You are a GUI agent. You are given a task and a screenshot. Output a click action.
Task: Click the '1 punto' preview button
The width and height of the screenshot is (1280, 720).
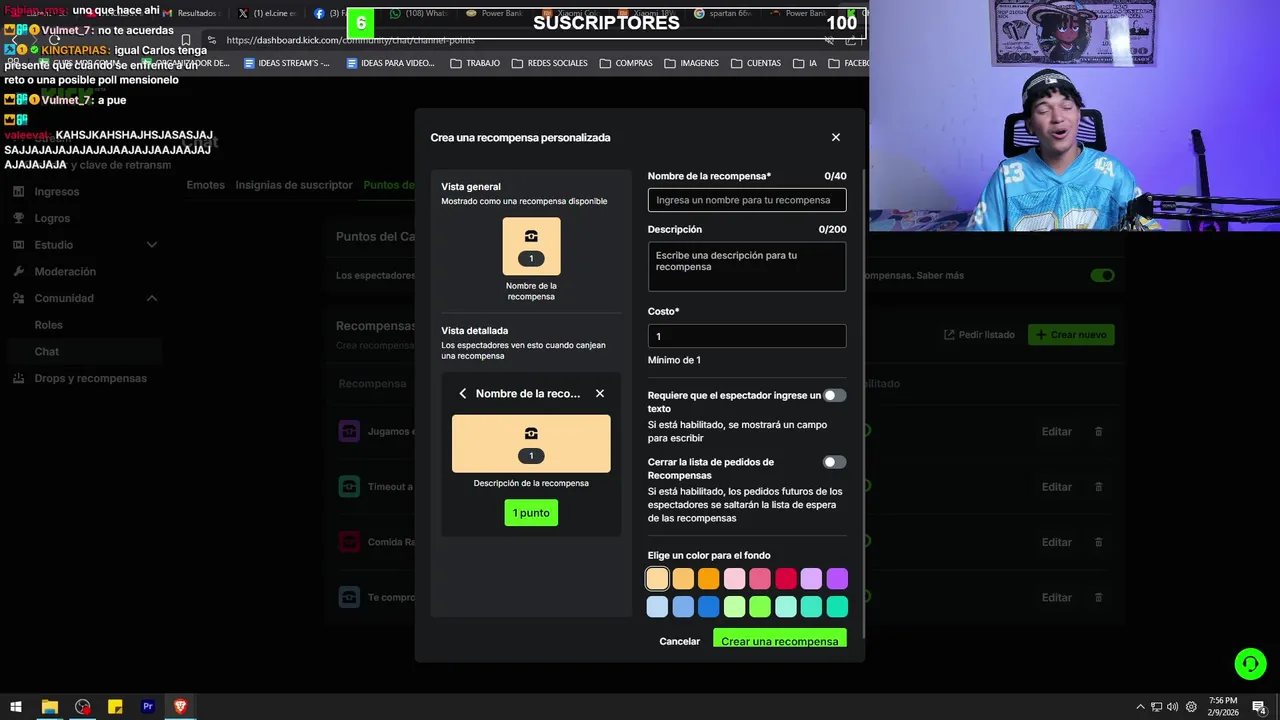[x=531, y=513]
